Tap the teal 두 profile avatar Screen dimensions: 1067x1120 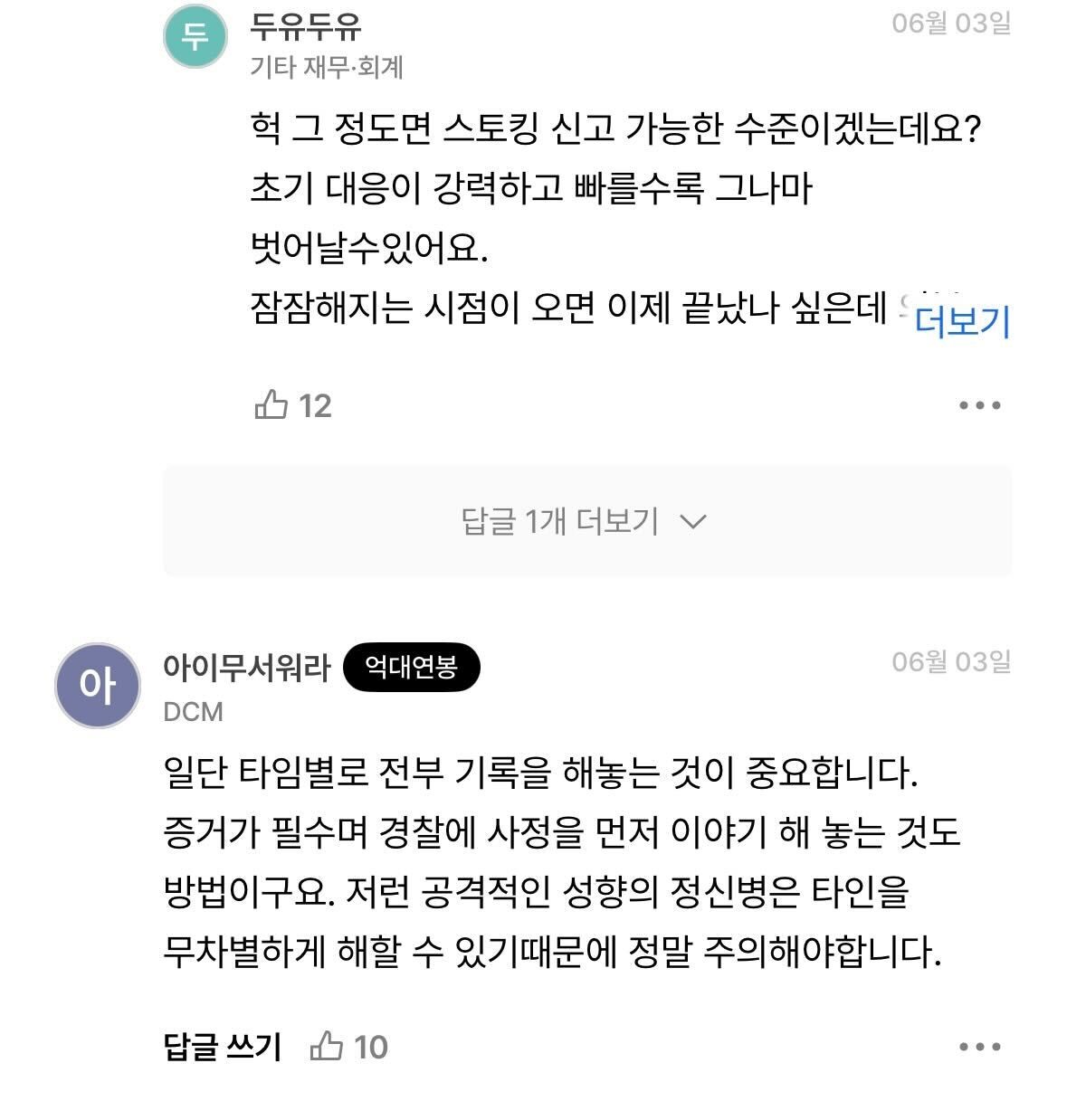point(195,36)
